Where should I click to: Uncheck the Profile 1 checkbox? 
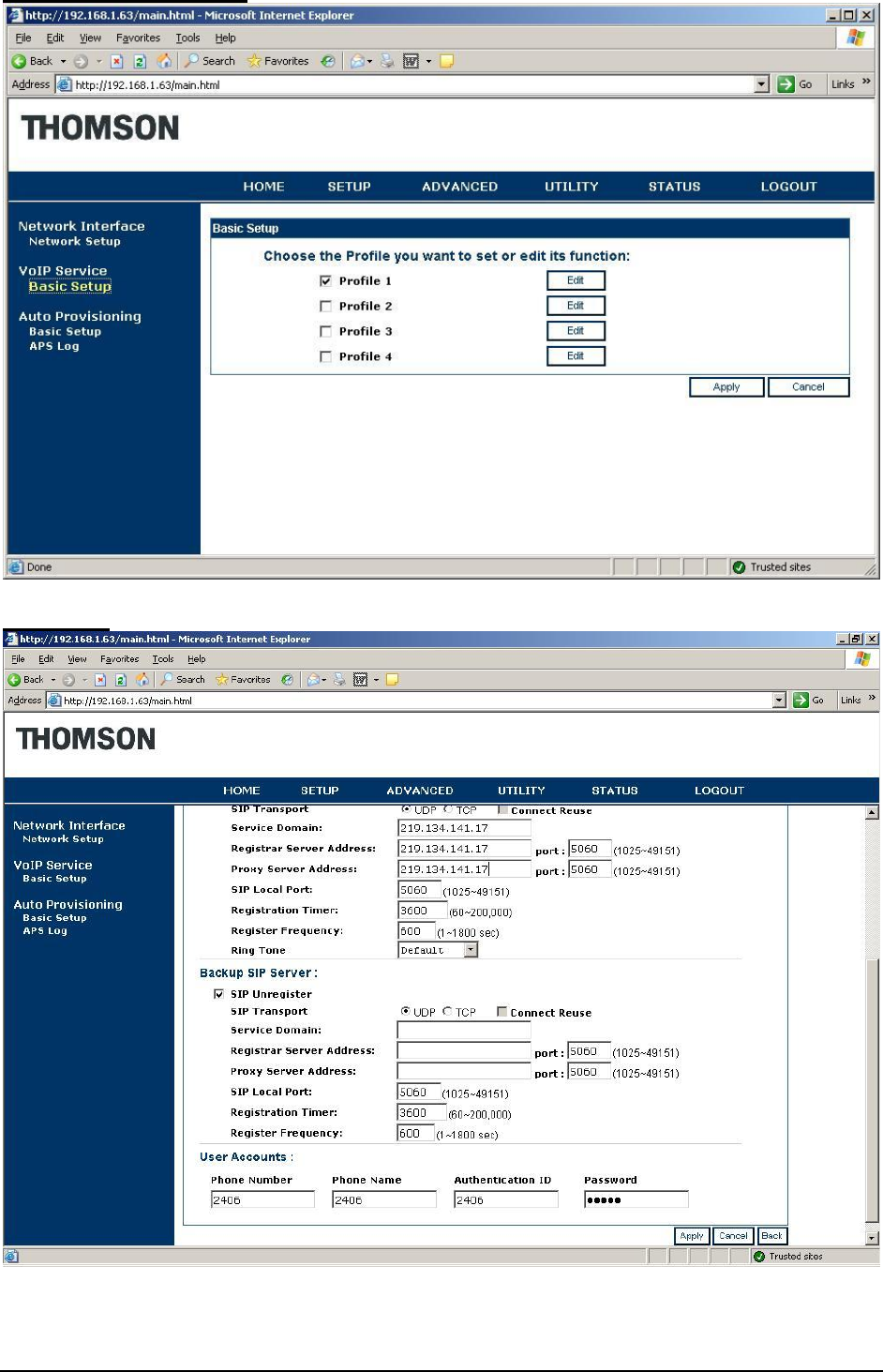tap(325, 280)
